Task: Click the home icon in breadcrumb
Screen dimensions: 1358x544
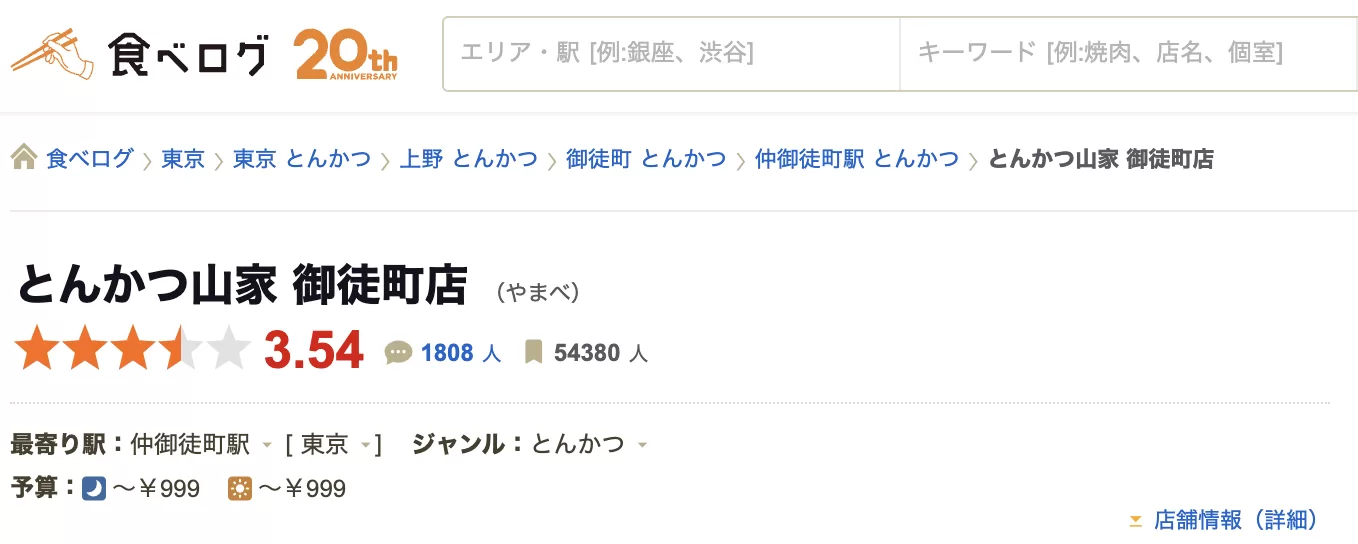Action: coord(24,157)
